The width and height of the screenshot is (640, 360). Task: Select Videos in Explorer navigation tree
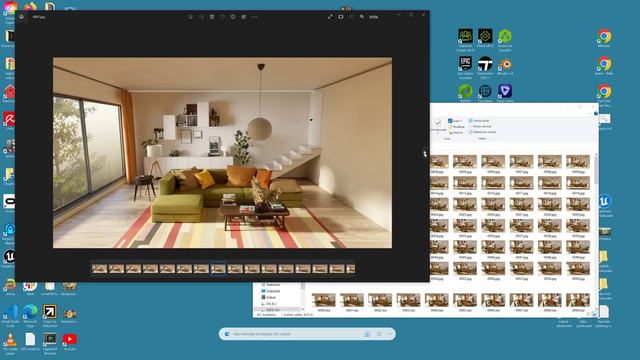269,298
